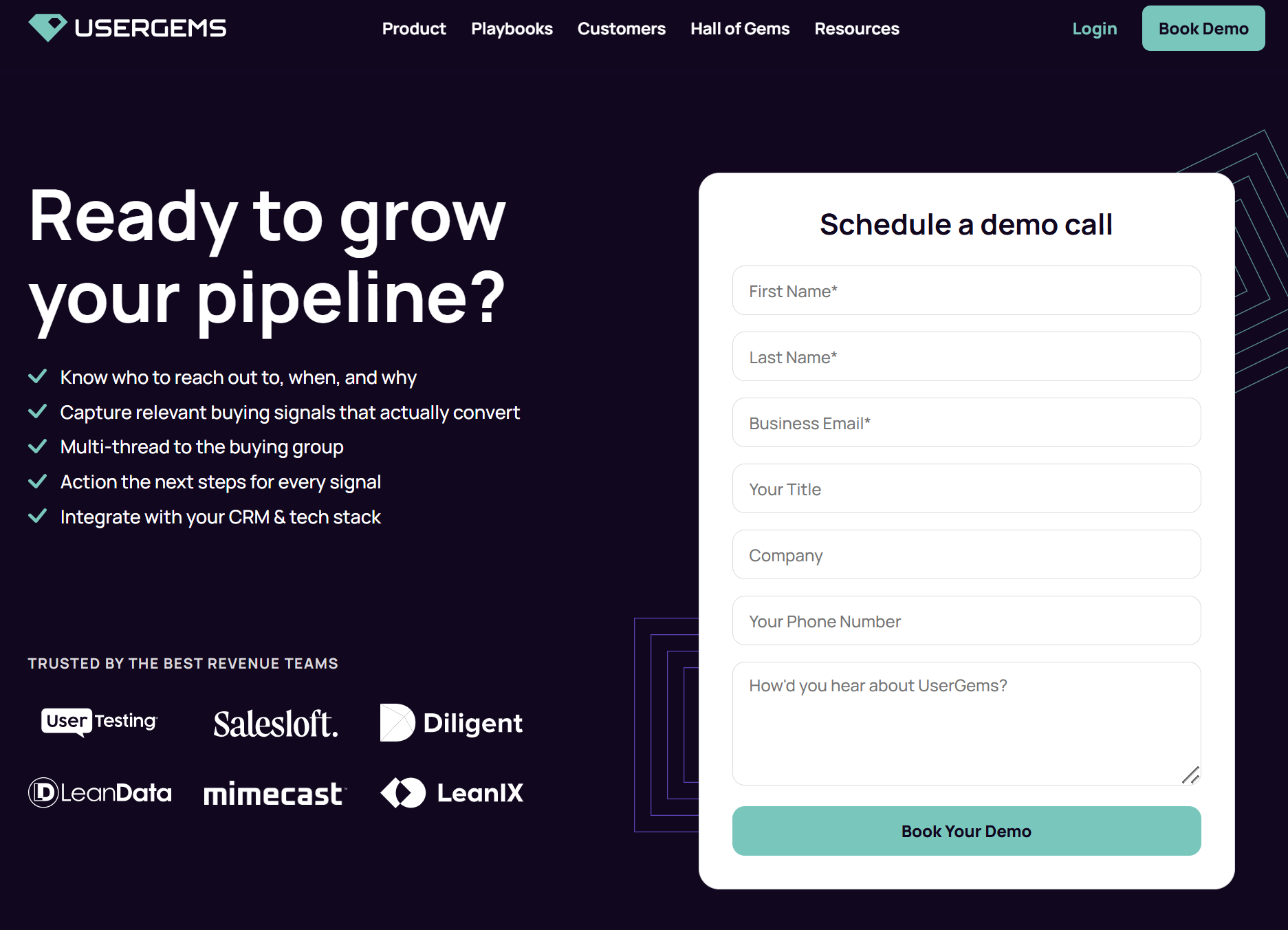The width and height of the screenshot is (1288, 930).
Task: Click the UserTesting logo
Action: tap(100, 722)
